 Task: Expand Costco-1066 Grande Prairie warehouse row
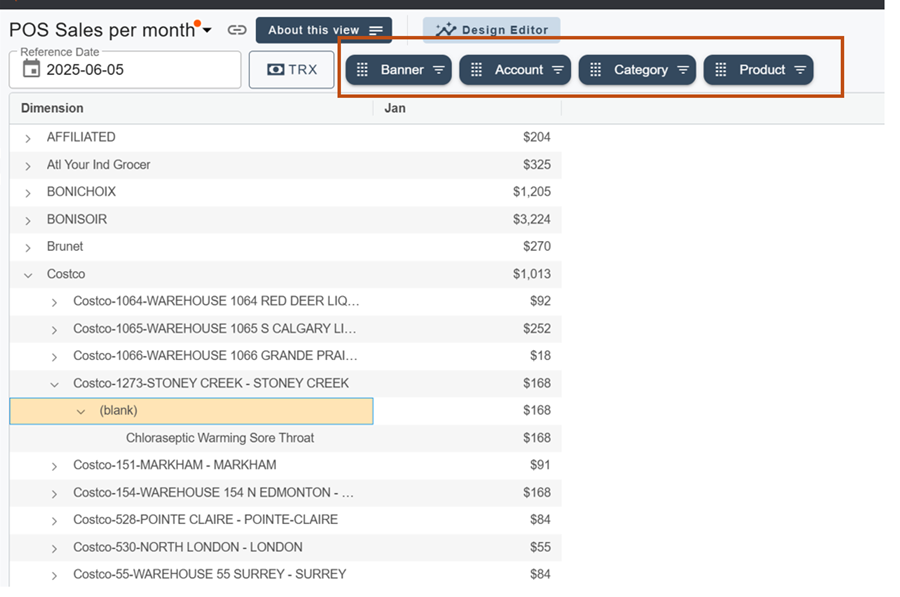(x=54, y=357)
